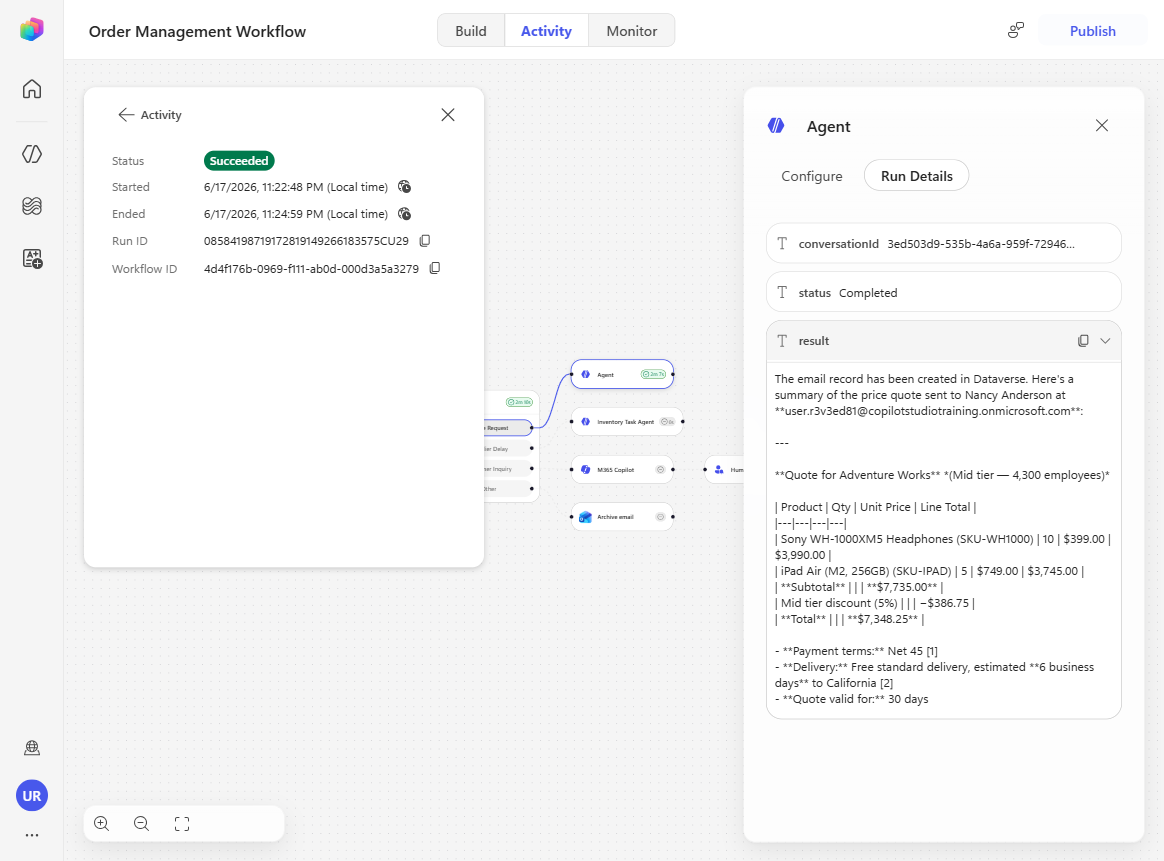
Task: Click the Agent node icon on canvas
Action: point(586,375)
